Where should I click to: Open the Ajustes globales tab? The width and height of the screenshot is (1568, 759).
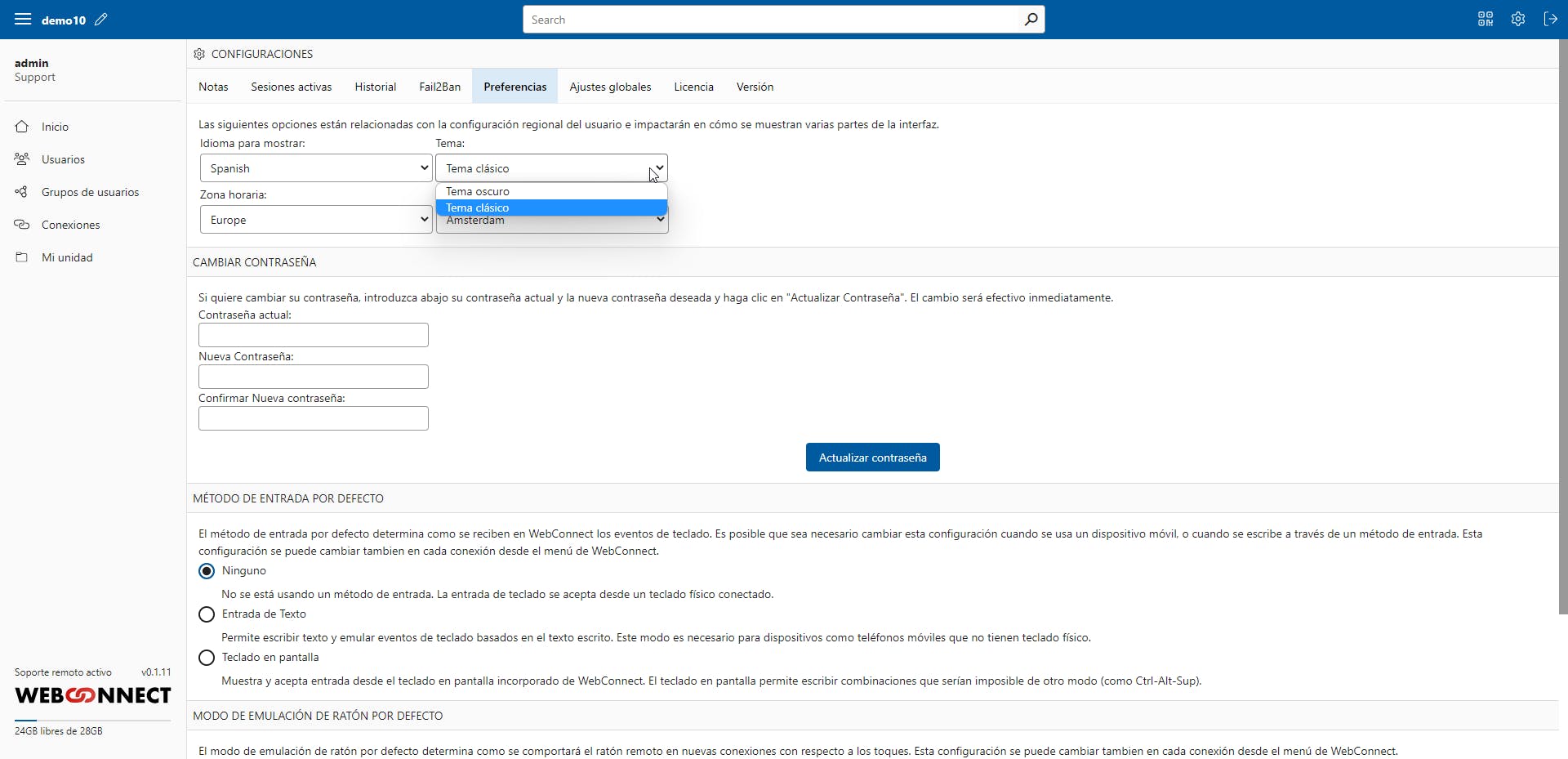610,86
